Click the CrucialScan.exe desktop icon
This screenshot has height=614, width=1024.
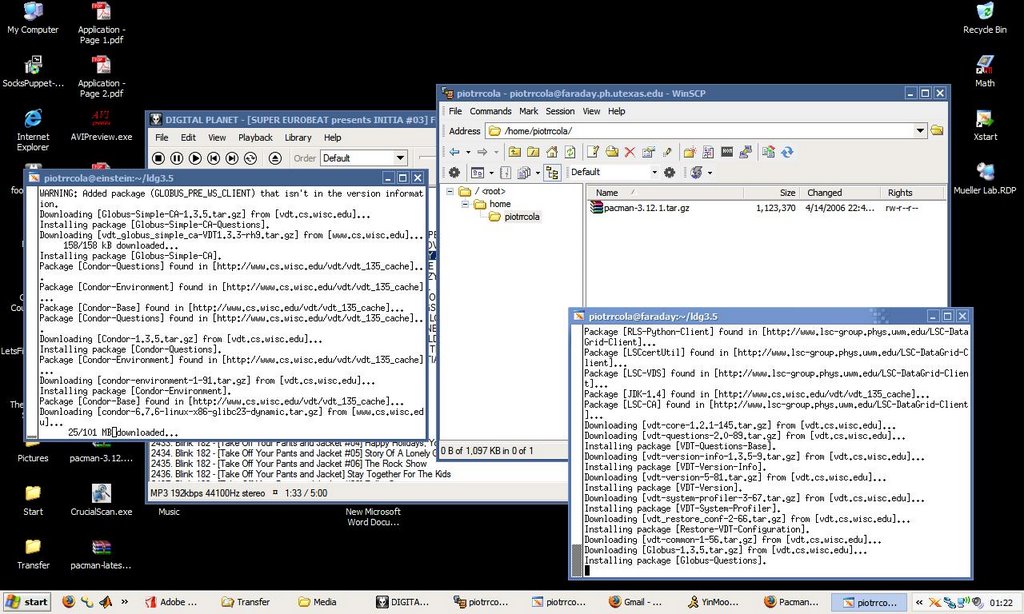[101, 500]
